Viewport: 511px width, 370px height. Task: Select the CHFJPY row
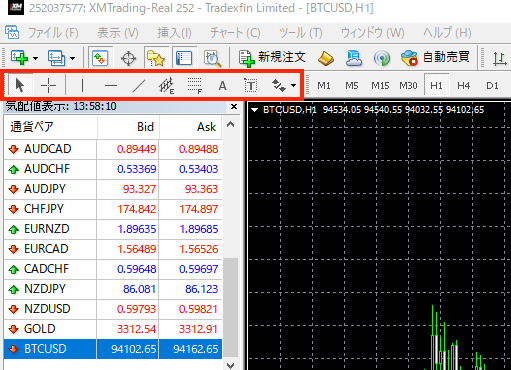(x=113, y=209)
